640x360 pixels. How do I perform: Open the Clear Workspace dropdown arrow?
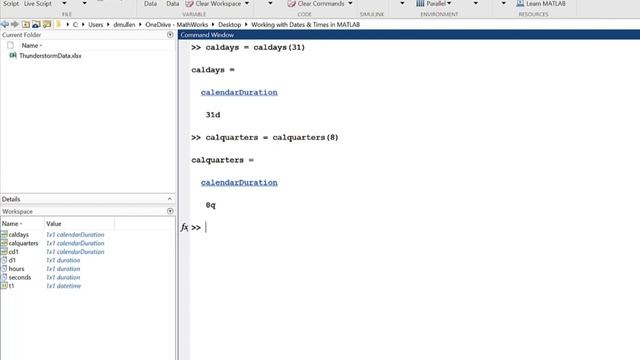tap(247, 4)
